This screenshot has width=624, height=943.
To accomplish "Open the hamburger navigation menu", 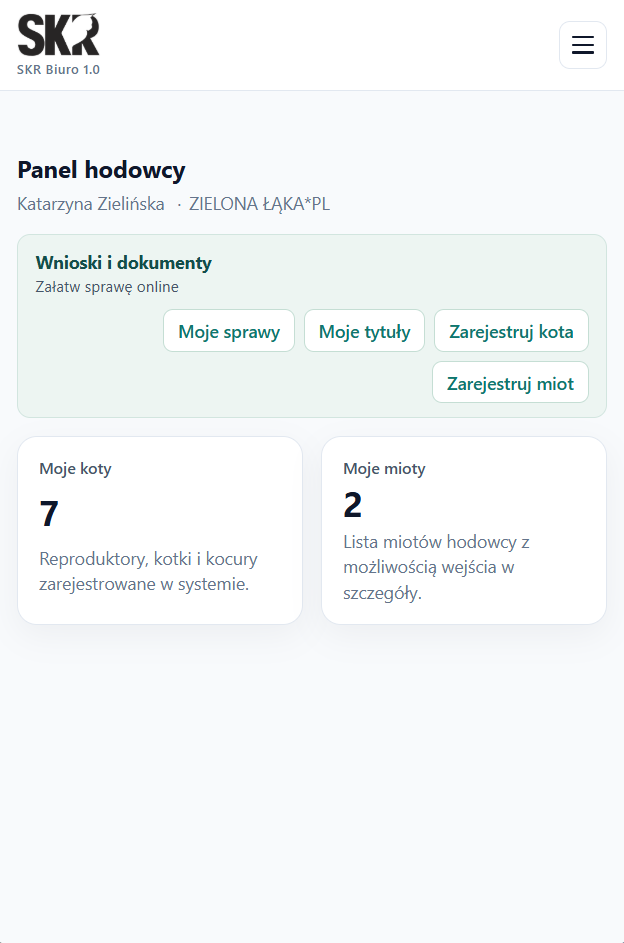I will pyautogui.click(x=583, y=45).
